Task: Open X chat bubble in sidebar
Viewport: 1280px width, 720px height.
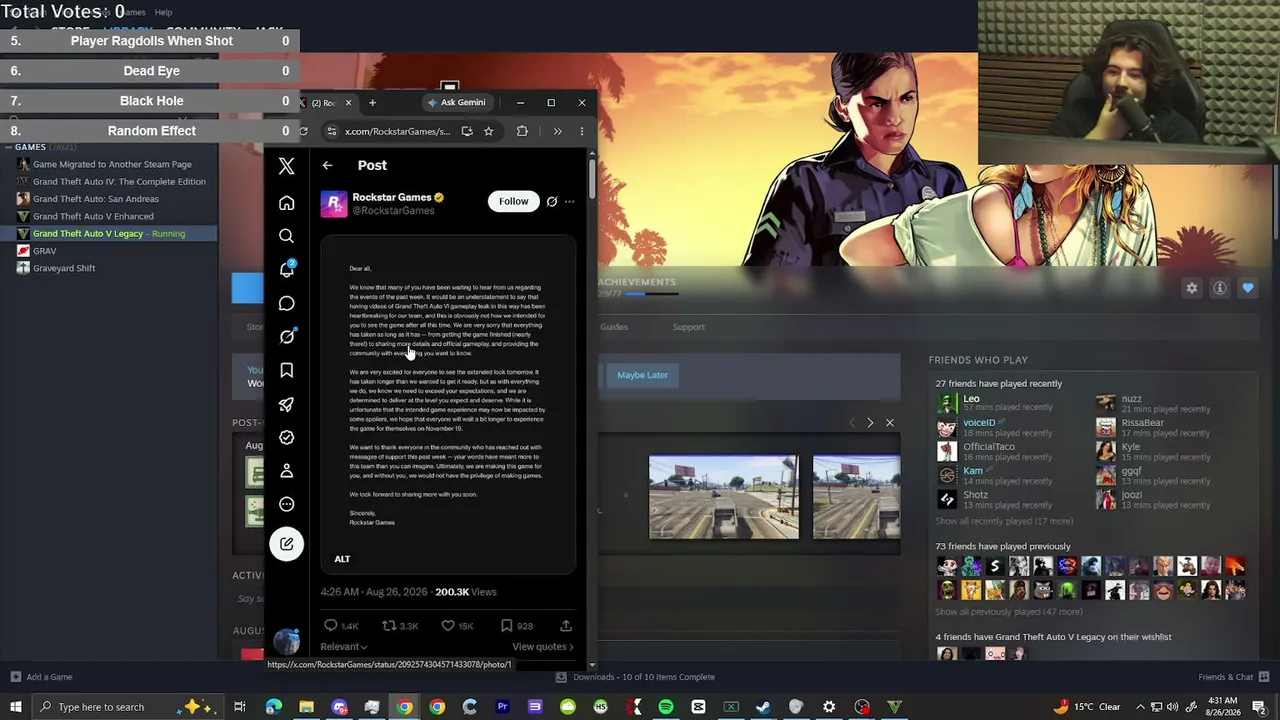Action: point(286,303)
